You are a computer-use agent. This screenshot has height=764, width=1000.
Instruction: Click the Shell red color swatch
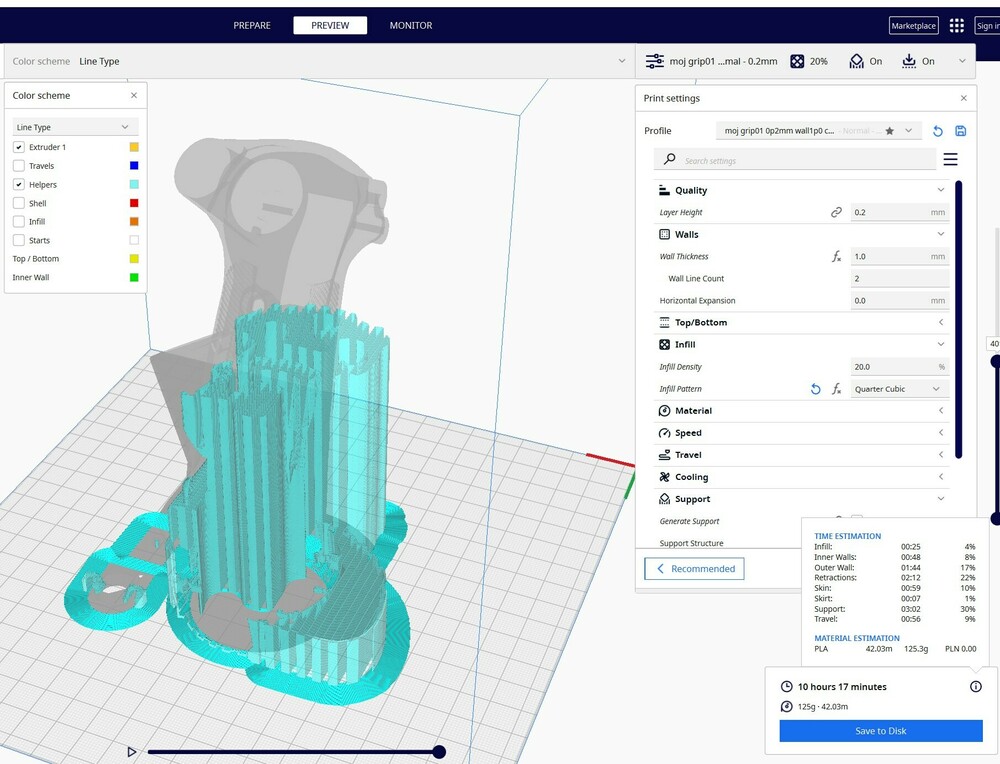134,203
